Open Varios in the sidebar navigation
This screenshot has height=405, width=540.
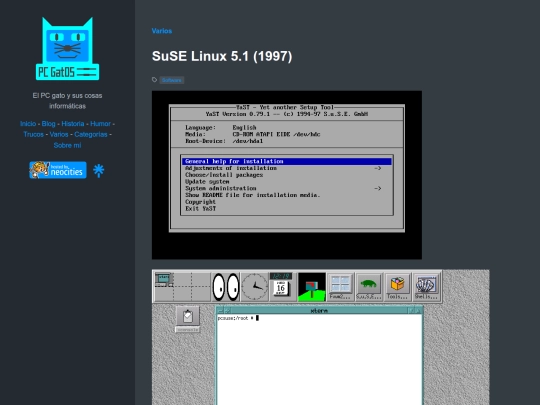coord(59,134)
